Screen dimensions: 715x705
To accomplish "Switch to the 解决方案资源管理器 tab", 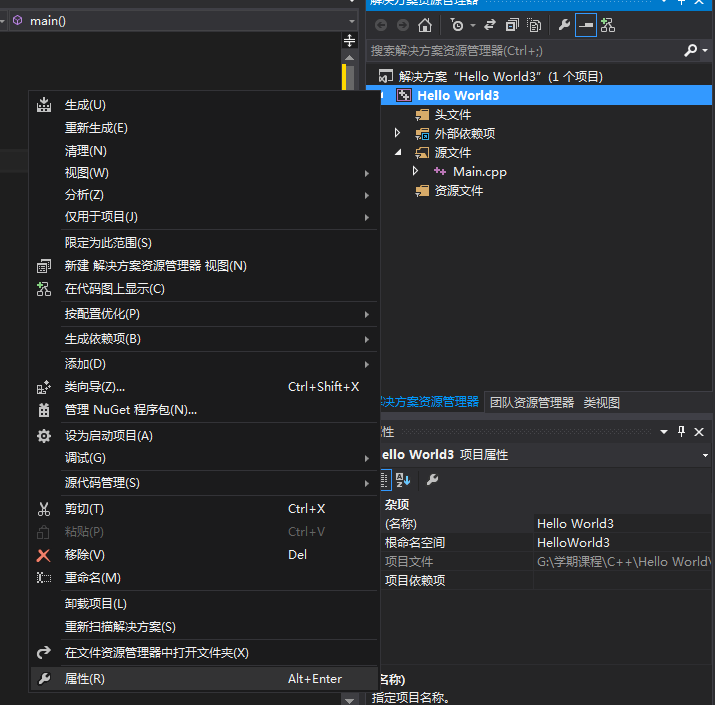I will point(430,402).
